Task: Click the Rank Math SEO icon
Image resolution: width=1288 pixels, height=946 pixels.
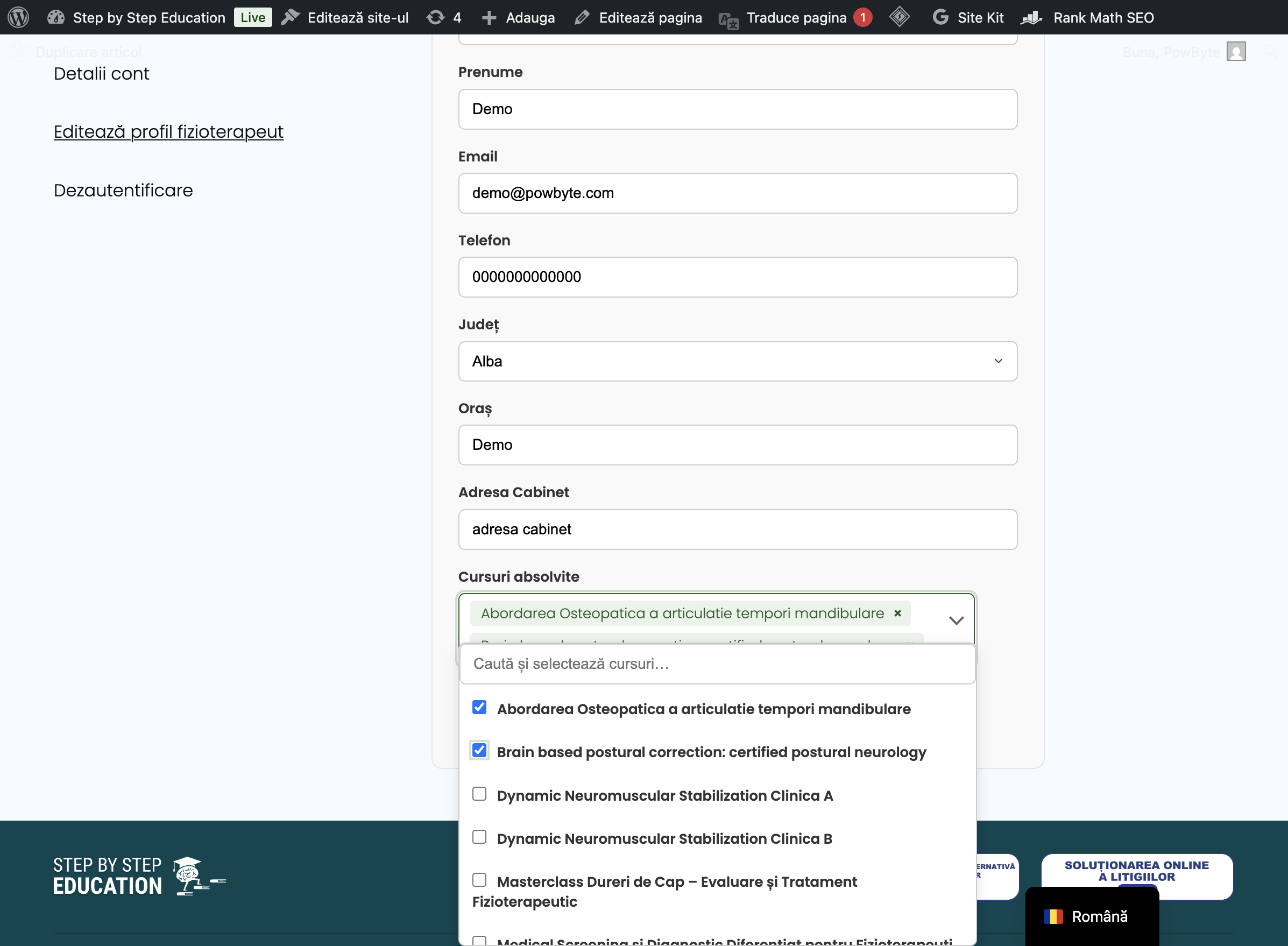Action: pyautogui.click(x=1031, y=17)
